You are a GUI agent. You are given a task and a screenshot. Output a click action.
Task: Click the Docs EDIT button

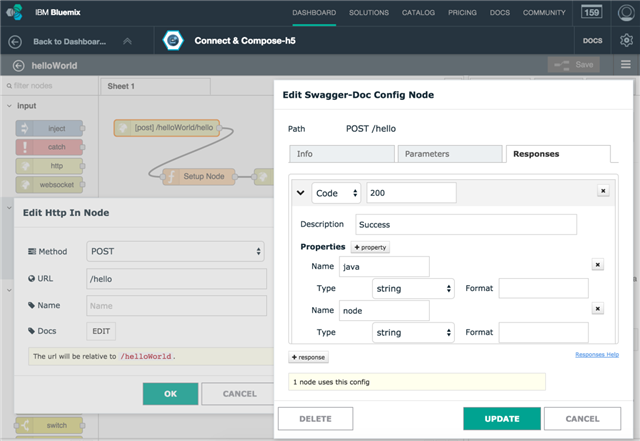pos(101,331)
